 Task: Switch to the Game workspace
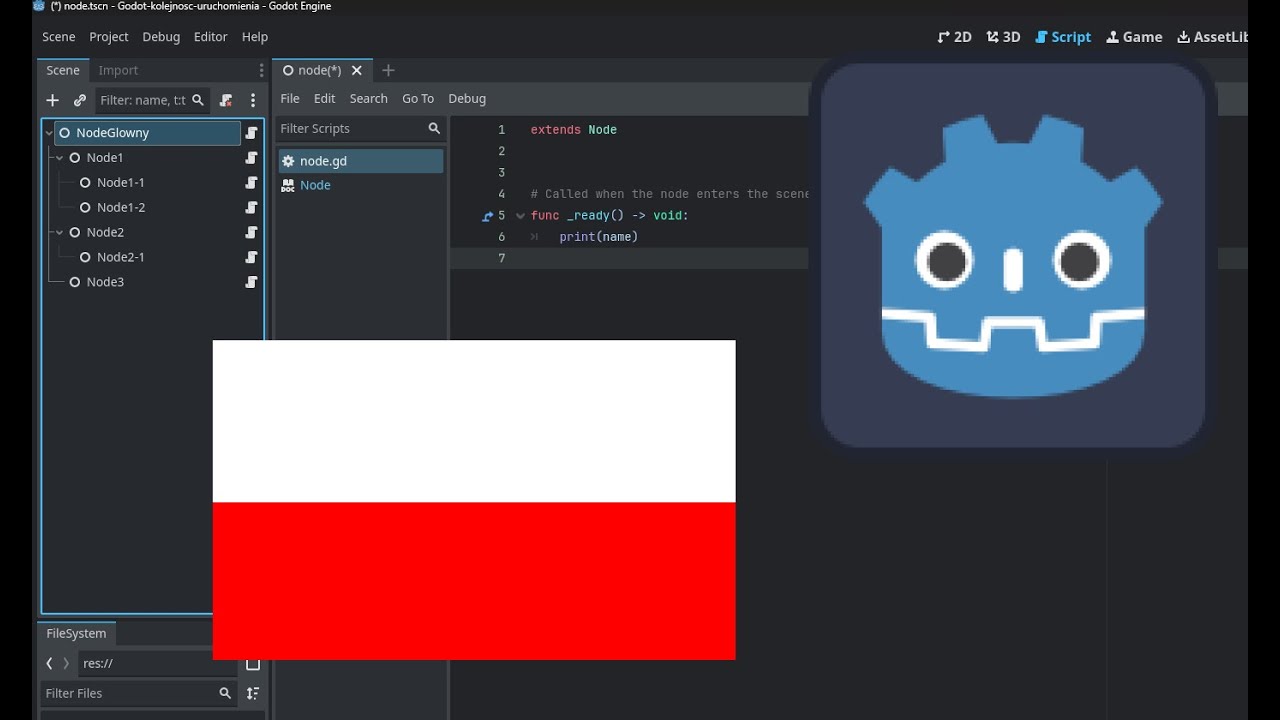click(x=1134, y=37)
